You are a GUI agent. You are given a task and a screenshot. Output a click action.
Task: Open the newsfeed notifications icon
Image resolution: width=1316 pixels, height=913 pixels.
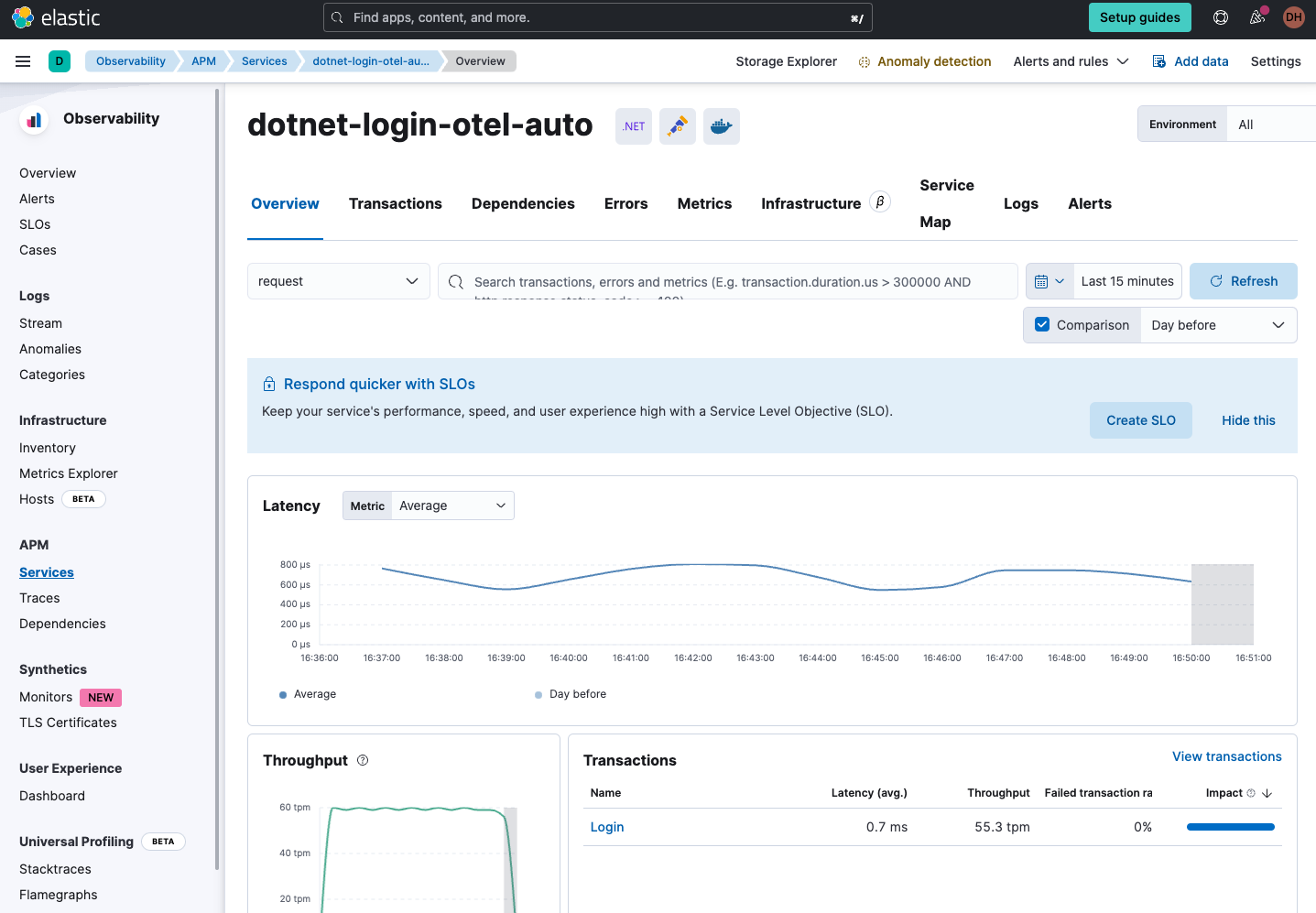[1257, 17]
